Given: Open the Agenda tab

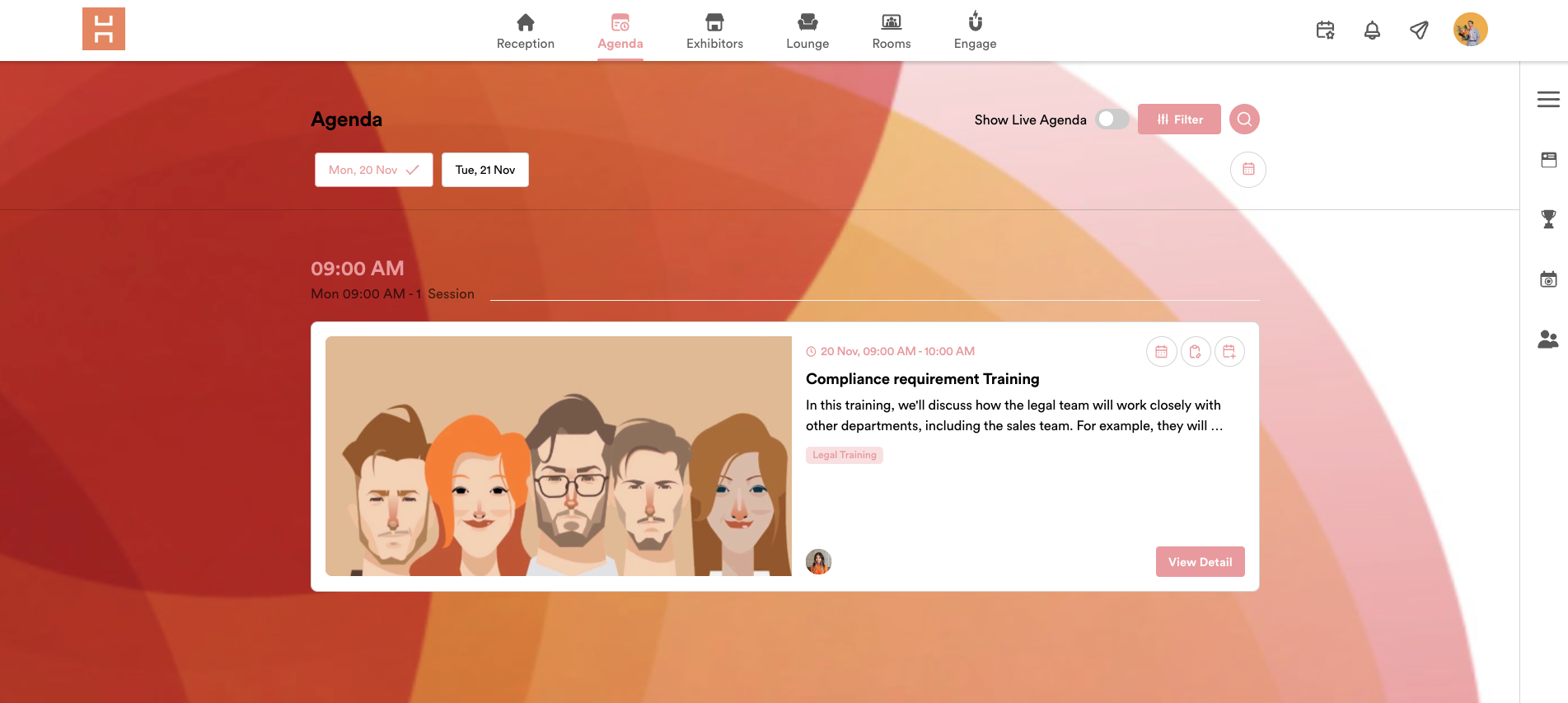Looking at the screenshot, I should point(620,31).
